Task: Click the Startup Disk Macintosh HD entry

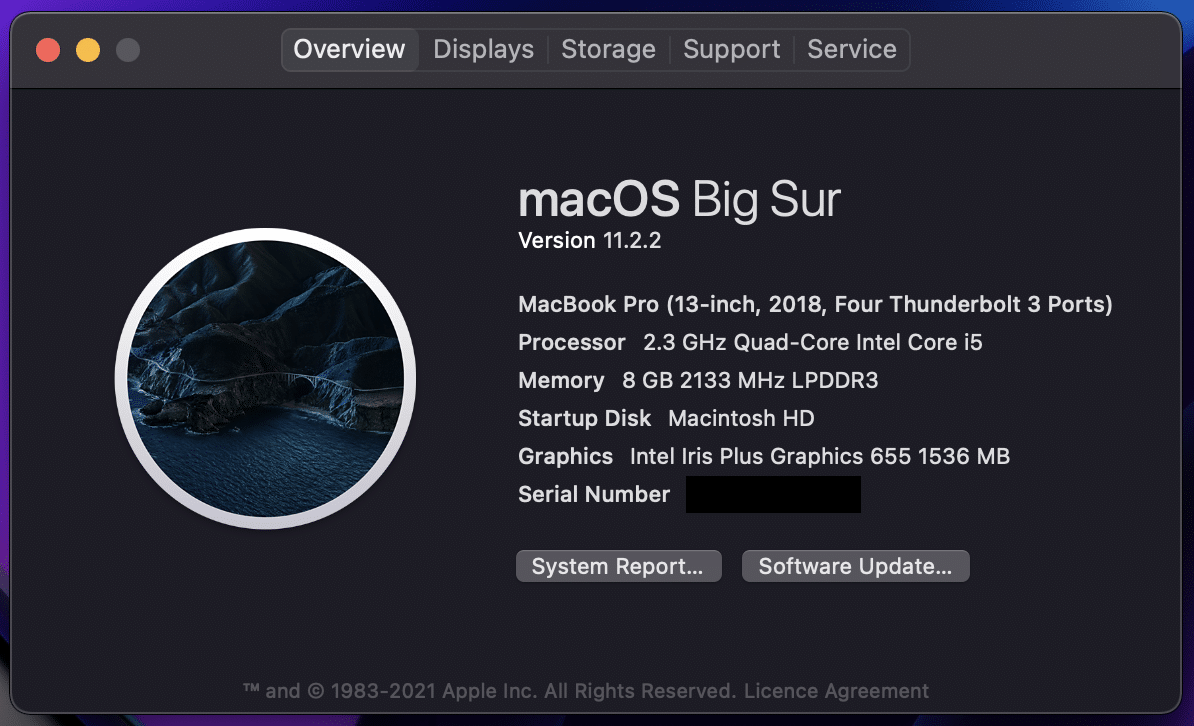Action: tap(666, 419)
